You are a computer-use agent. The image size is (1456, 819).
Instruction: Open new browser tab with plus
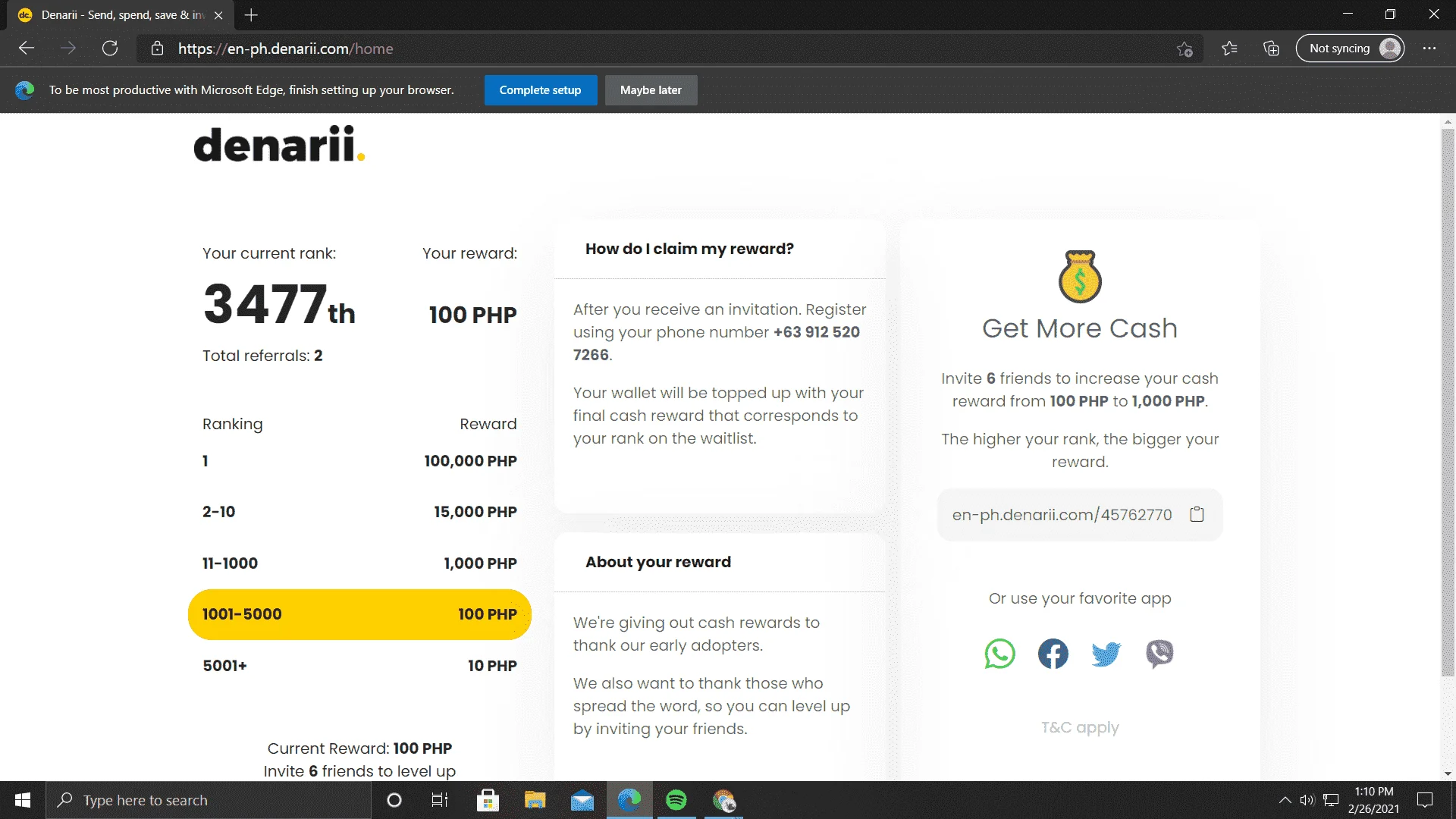[x=251, y=15]
